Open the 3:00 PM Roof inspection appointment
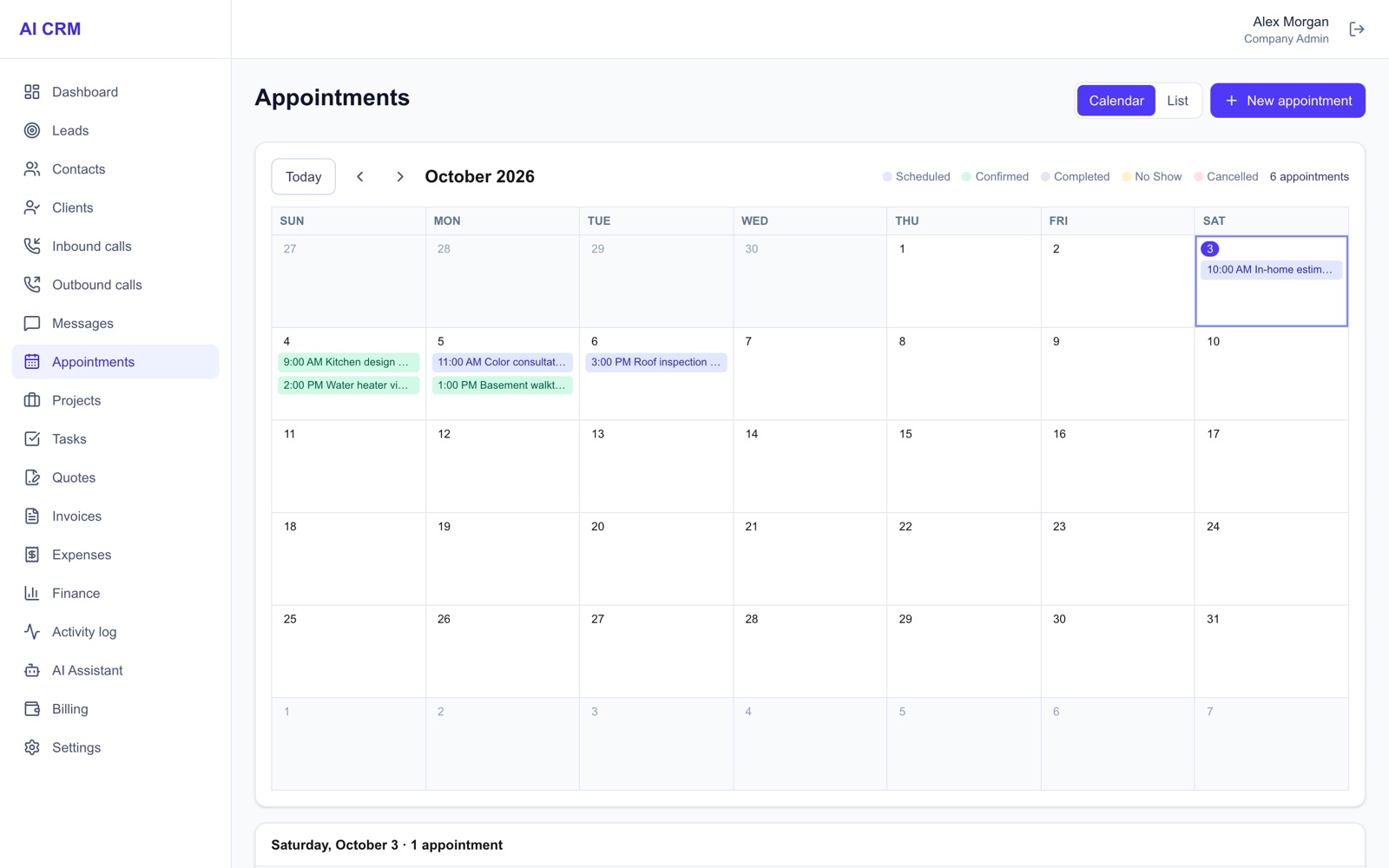The image size is (1389, 868). click(656, 362)
